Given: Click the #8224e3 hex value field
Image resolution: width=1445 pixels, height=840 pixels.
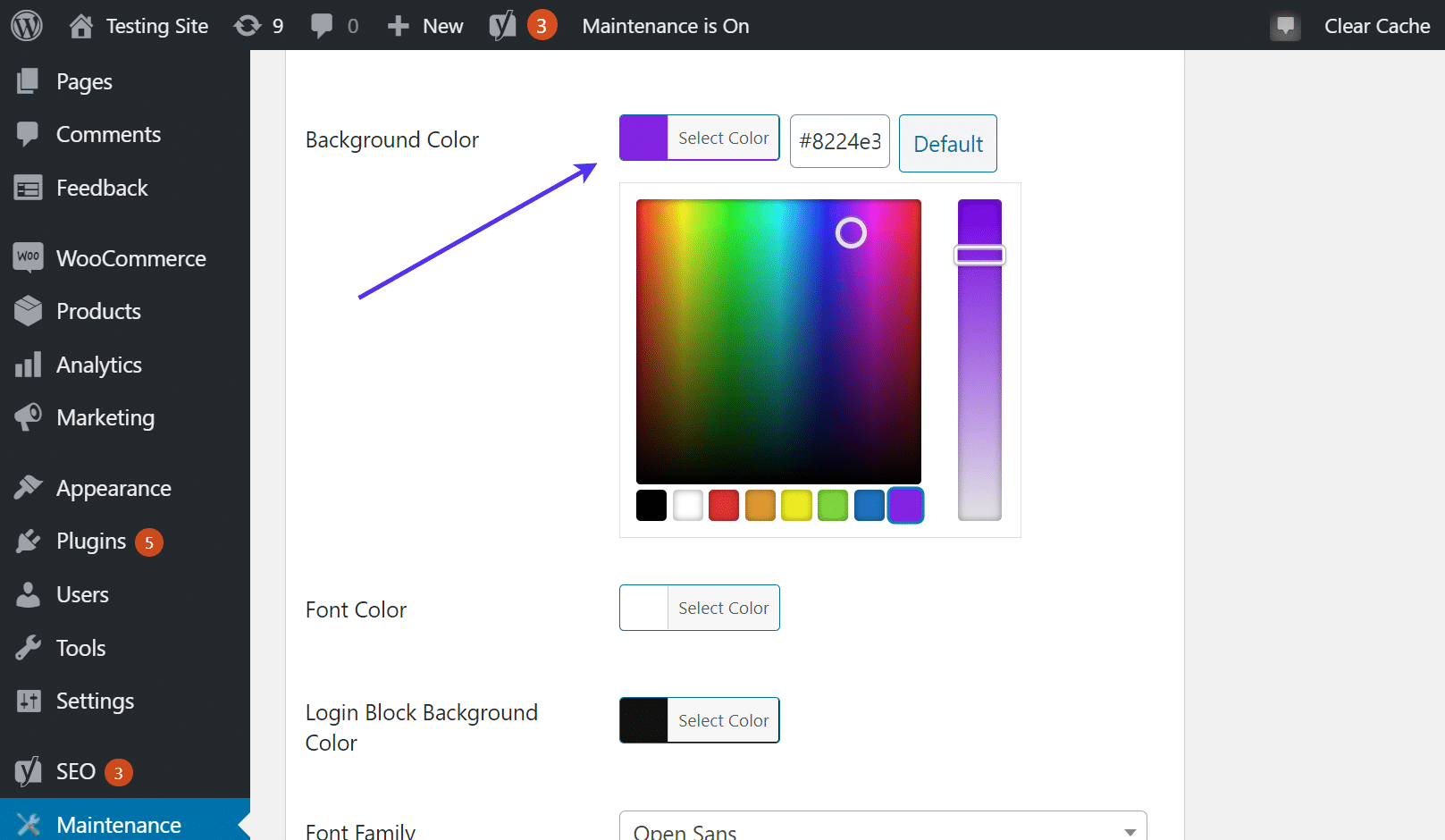Looking at the screenshot, I should 839,142.
